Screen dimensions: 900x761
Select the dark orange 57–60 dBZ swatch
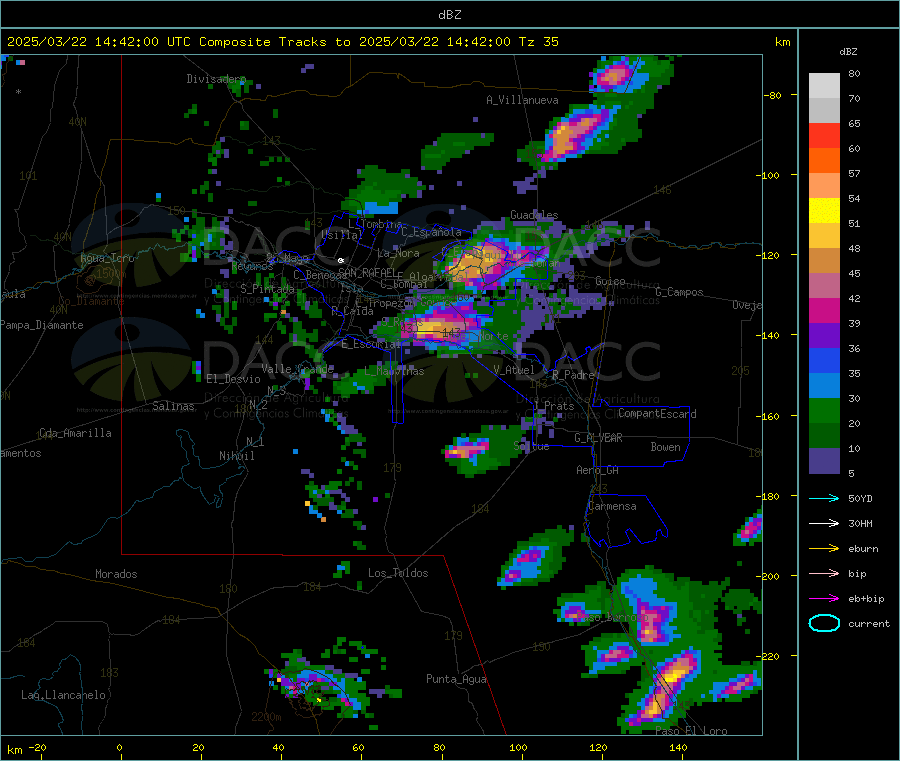coord(824,161)
